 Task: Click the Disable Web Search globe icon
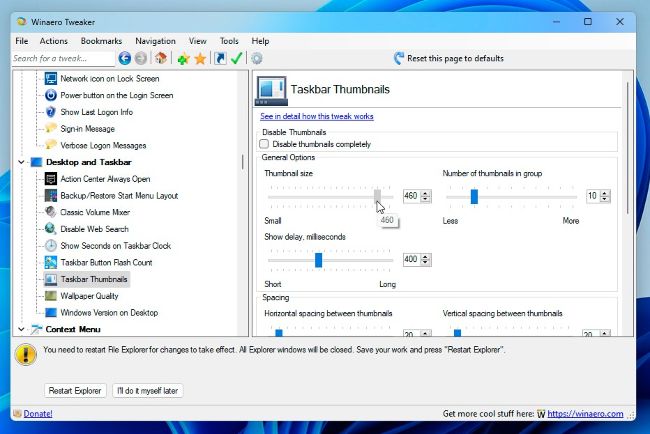click(x=51, y=229)
